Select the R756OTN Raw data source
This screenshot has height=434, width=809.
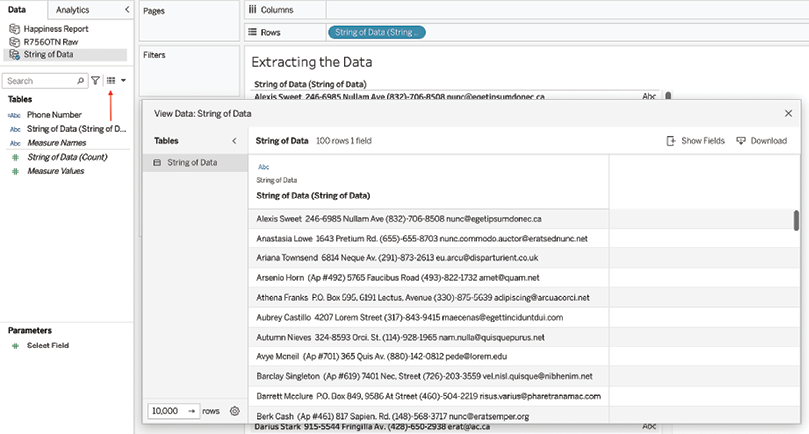51,42
